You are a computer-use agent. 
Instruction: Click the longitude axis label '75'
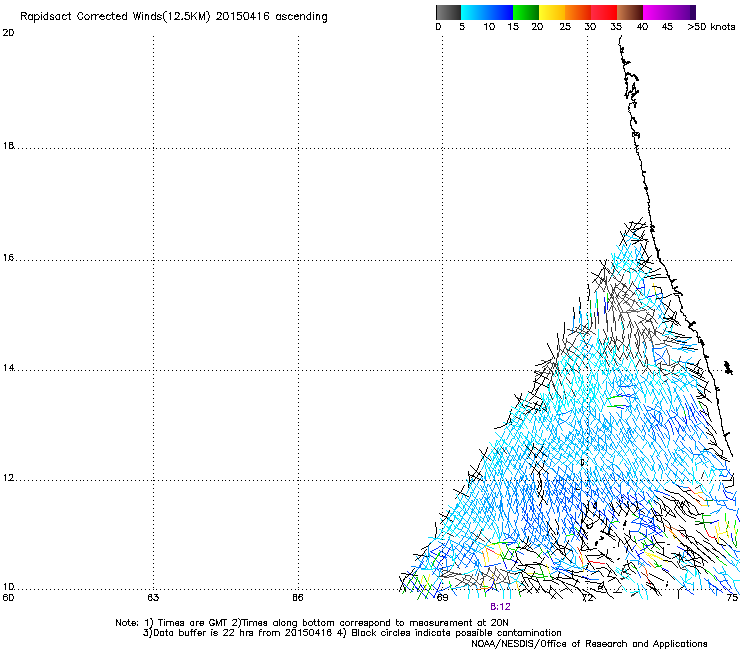732,598
